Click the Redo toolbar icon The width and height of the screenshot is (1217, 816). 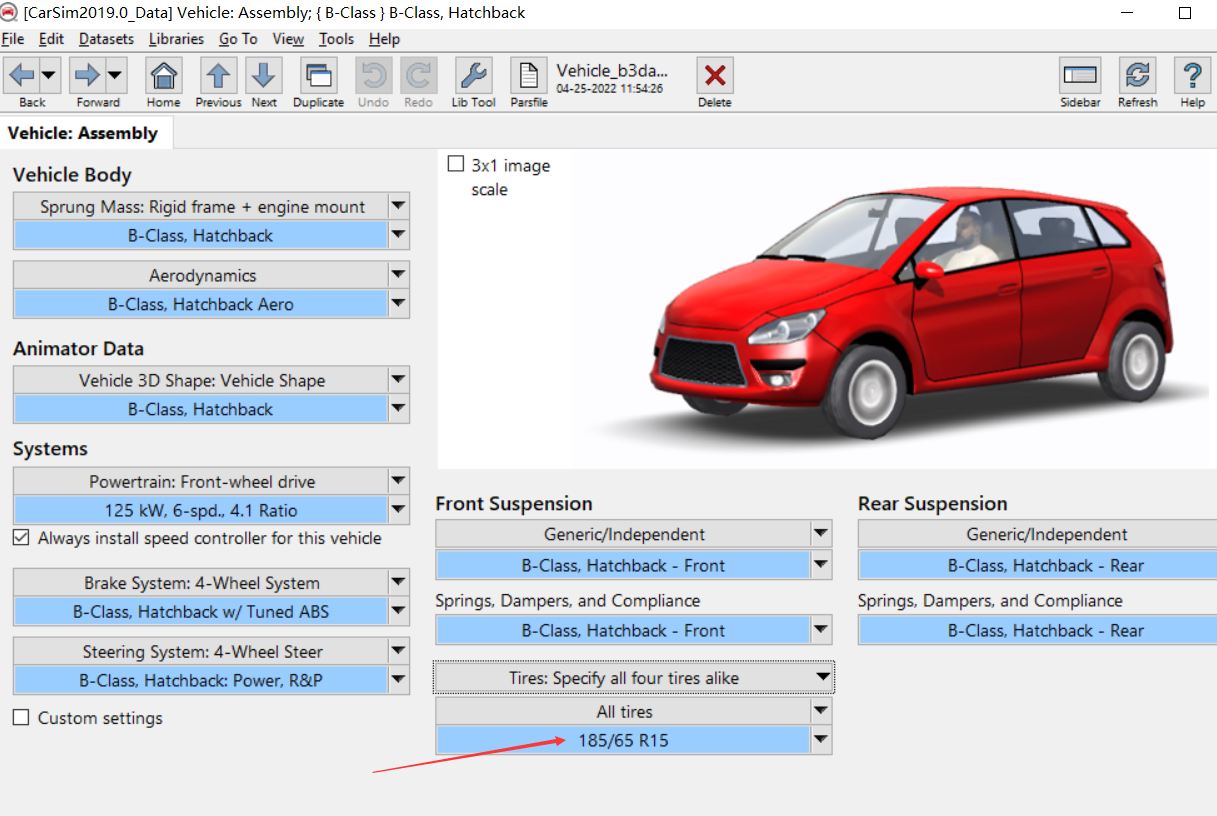pyautogui.click(x=418, y=75)
